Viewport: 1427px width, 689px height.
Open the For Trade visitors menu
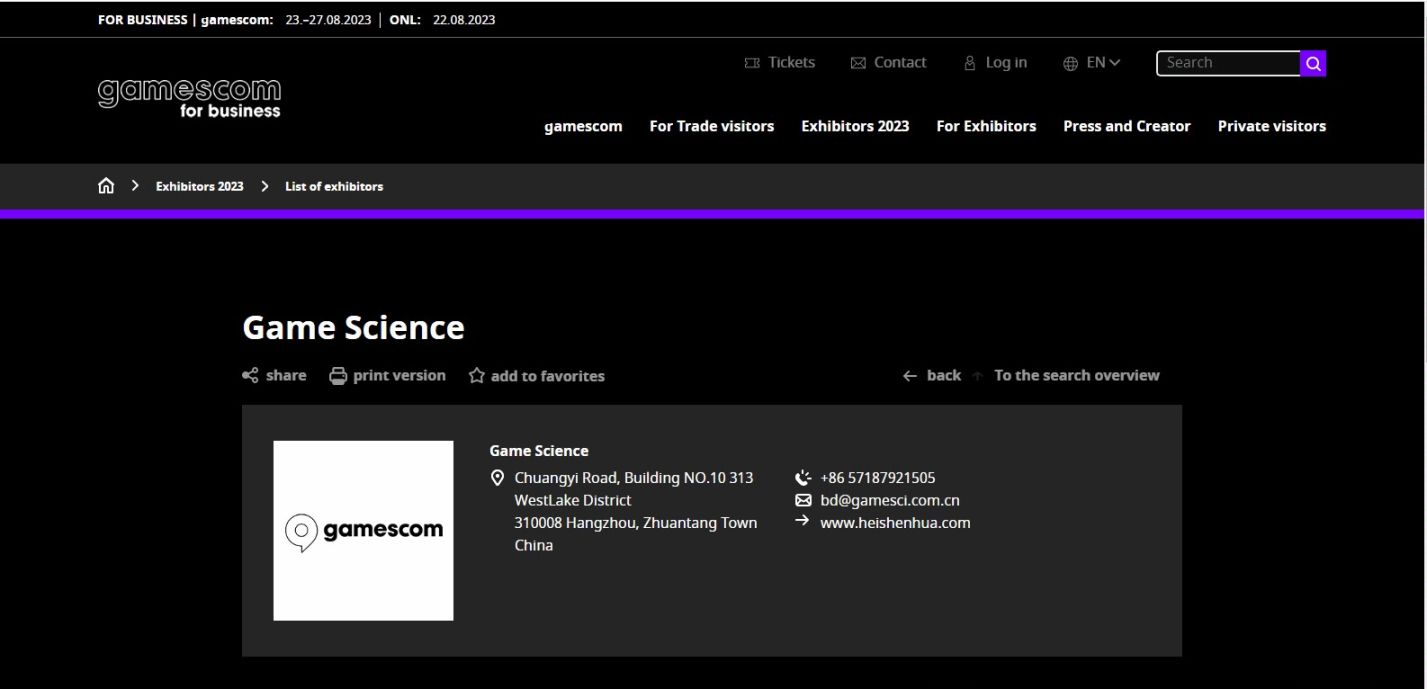coord(711,126)
